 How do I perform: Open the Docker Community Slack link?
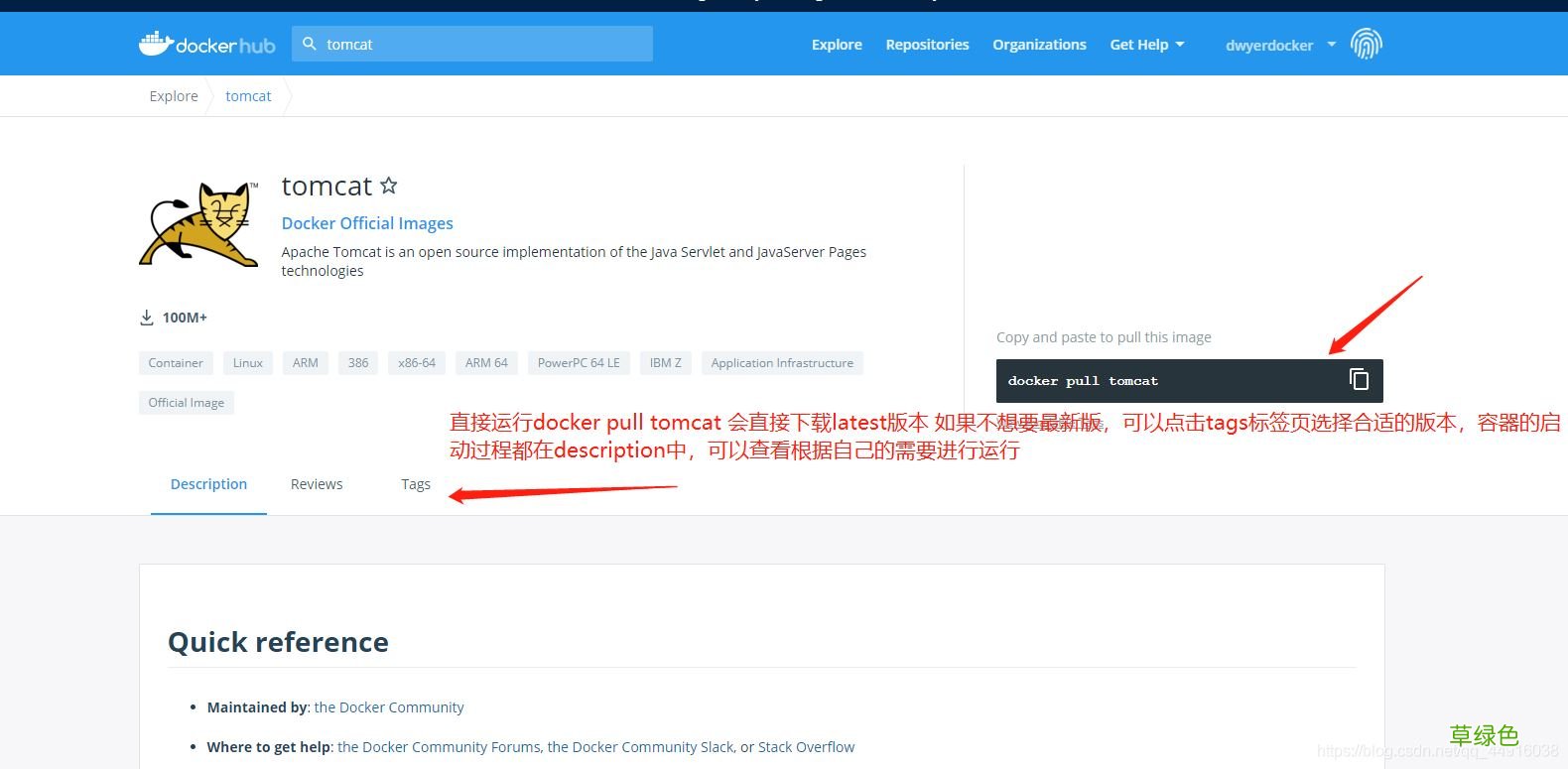pos(640,747)
